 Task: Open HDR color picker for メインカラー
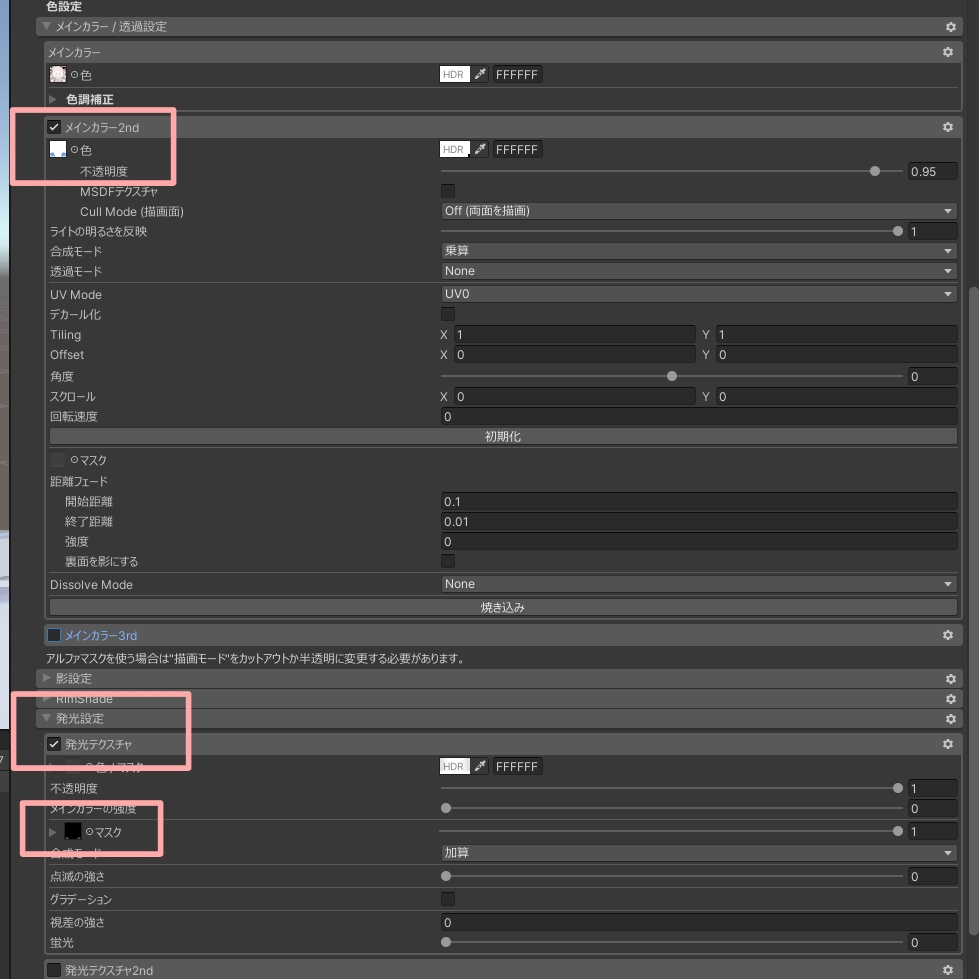click(455, 74)
